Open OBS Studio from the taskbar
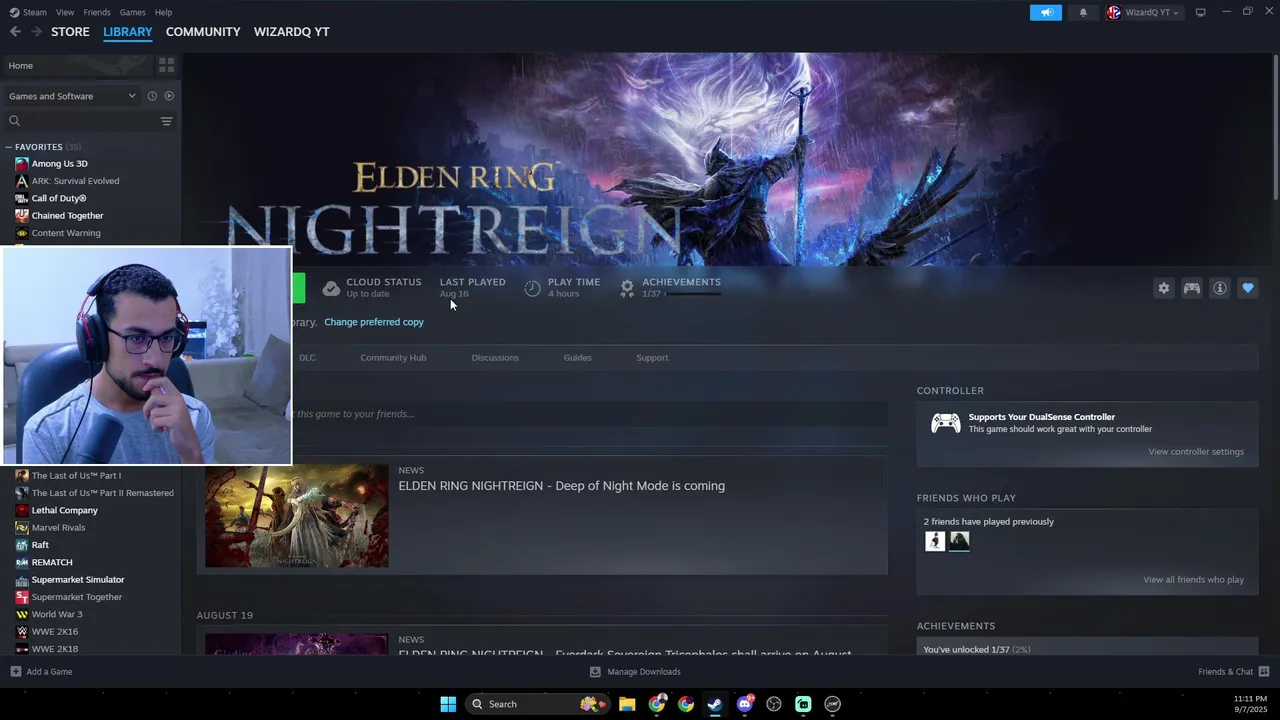This screenshot has width=1280, height=720. tap(774, 704)
